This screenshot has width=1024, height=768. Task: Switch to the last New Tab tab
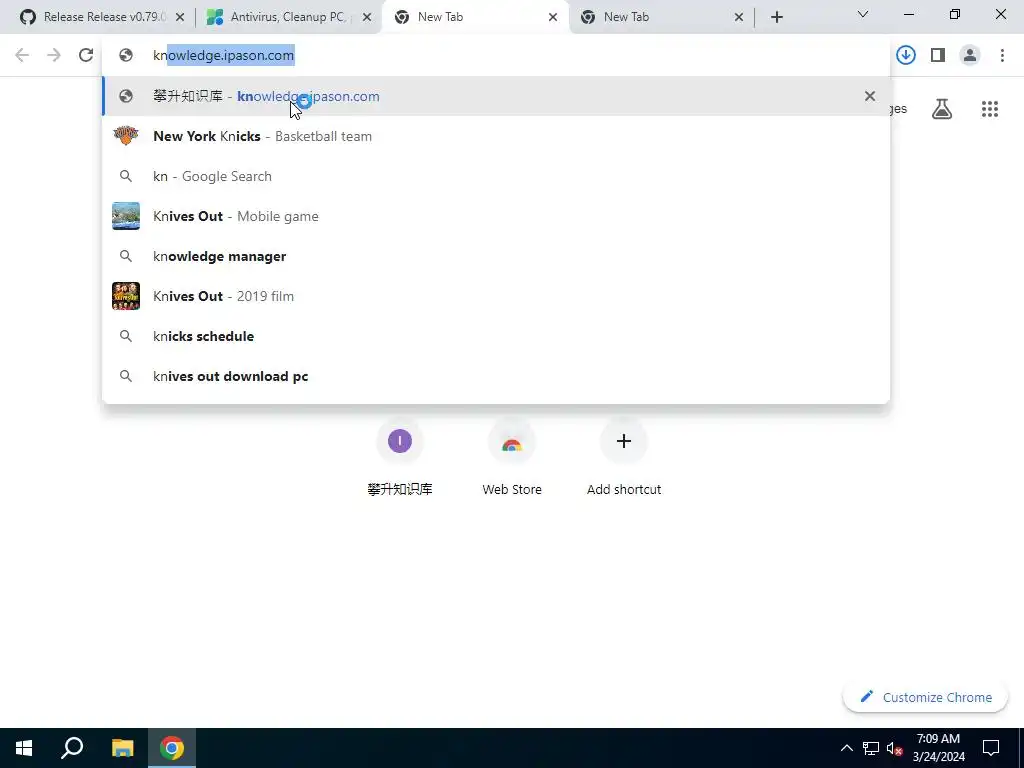[662, 17]
